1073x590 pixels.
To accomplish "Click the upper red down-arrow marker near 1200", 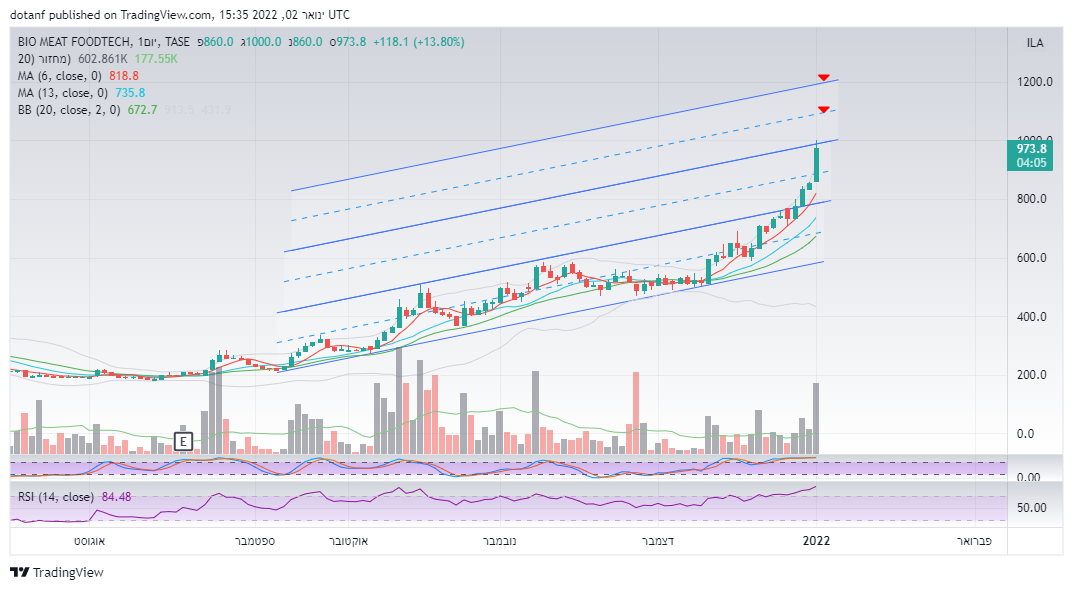I will pyautogui.click(x=824, y=77).
